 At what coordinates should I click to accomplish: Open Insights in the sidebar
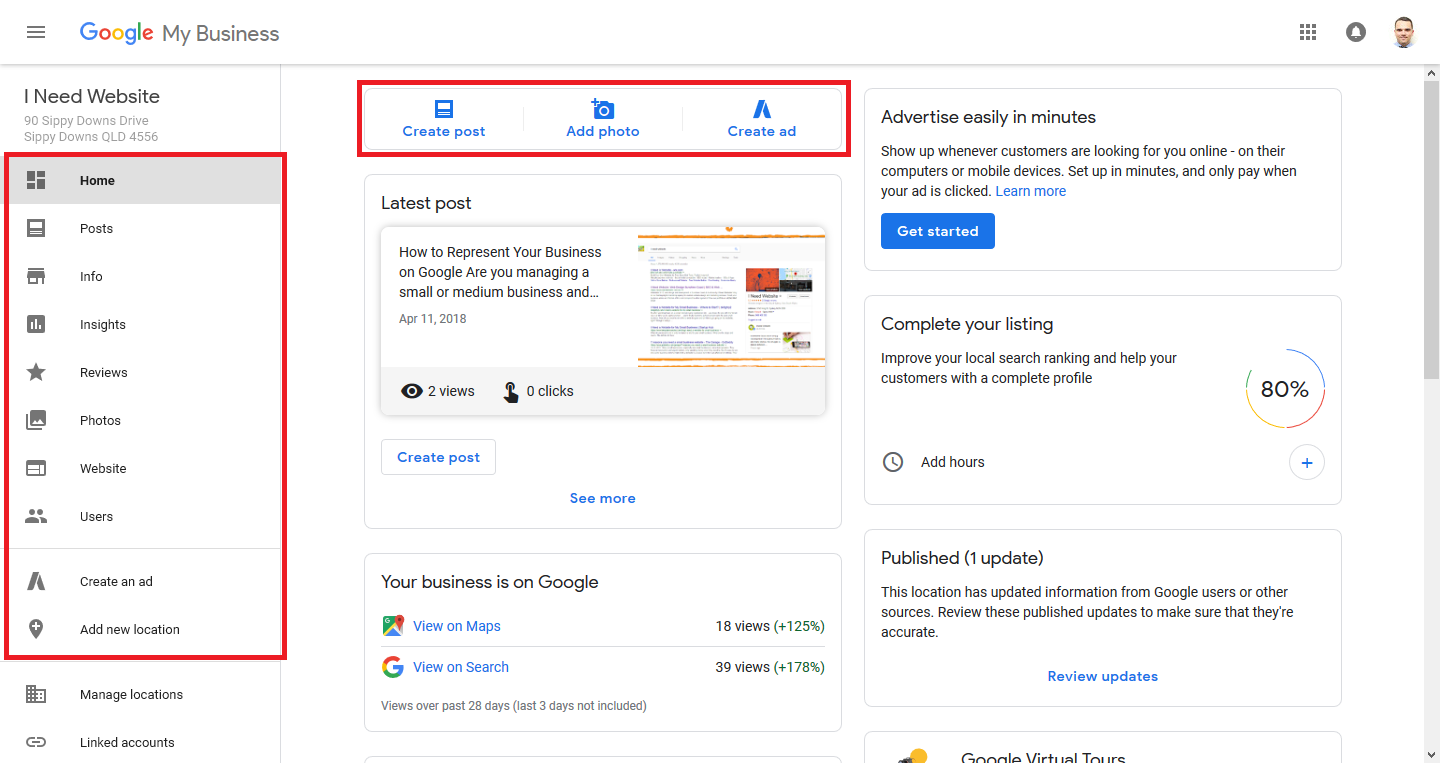103,325
